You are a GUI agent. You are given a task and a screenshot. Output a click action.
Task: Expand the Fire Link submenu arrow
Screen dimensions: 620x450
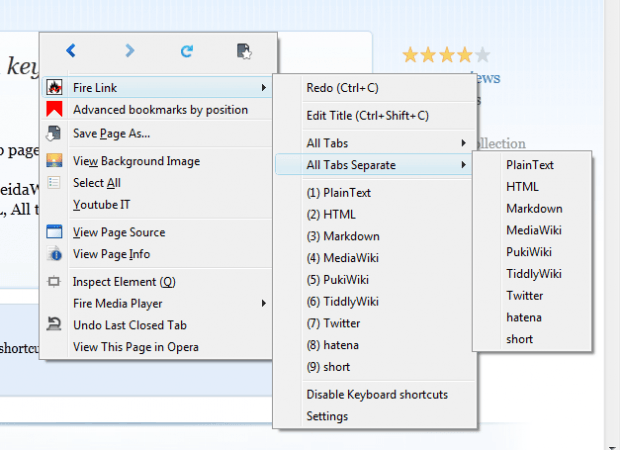[x=264, y=87]
